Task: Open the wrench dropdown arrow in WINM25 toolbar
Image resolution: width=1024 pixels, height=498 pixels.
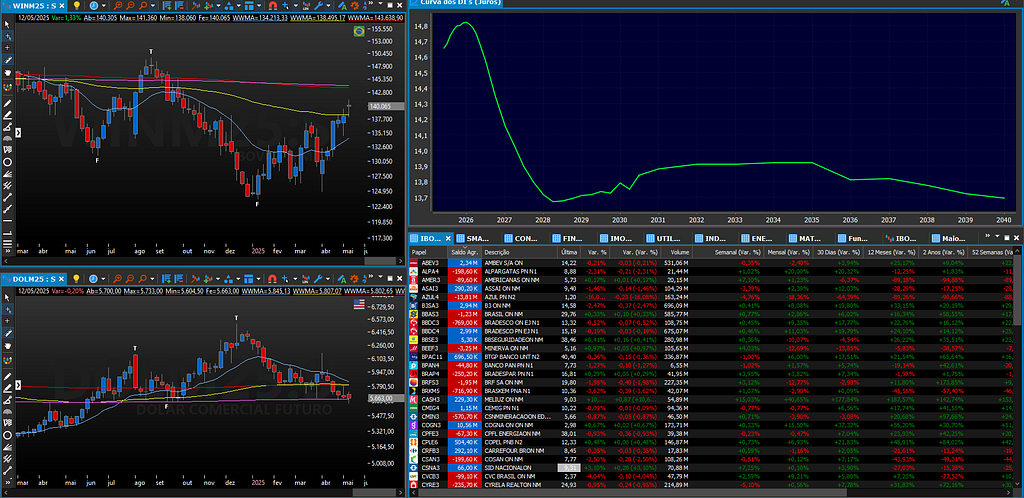Action: point(328,5)
